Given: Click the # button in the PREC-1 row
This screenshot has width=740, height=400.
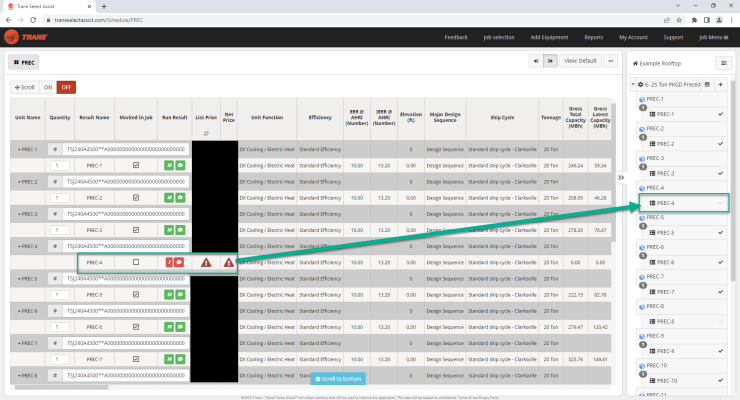Looking at the screenshot, I should tap(55, 149).
